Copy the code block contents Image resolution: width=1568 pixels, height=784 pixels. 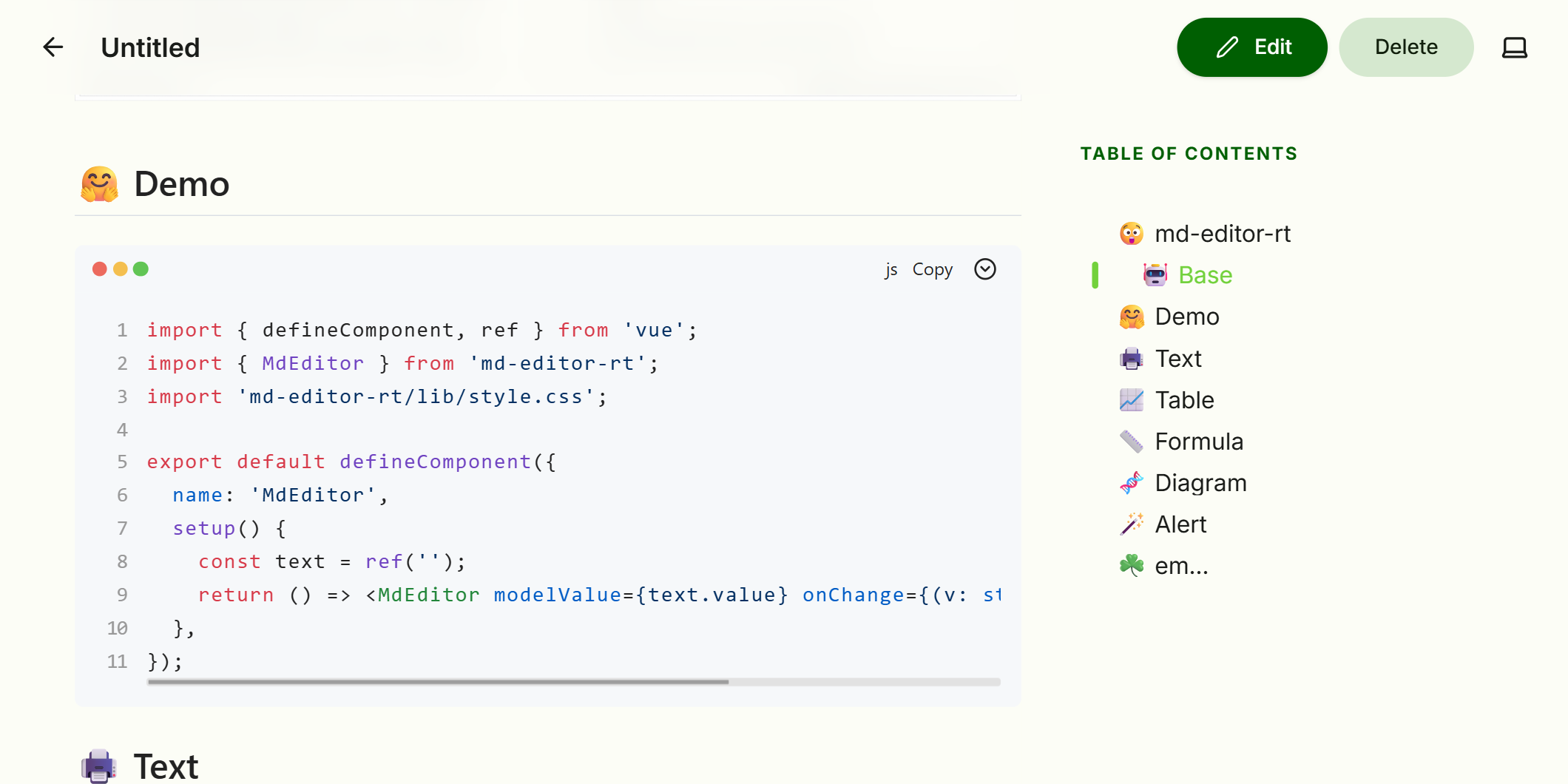[x=932, y=269]
